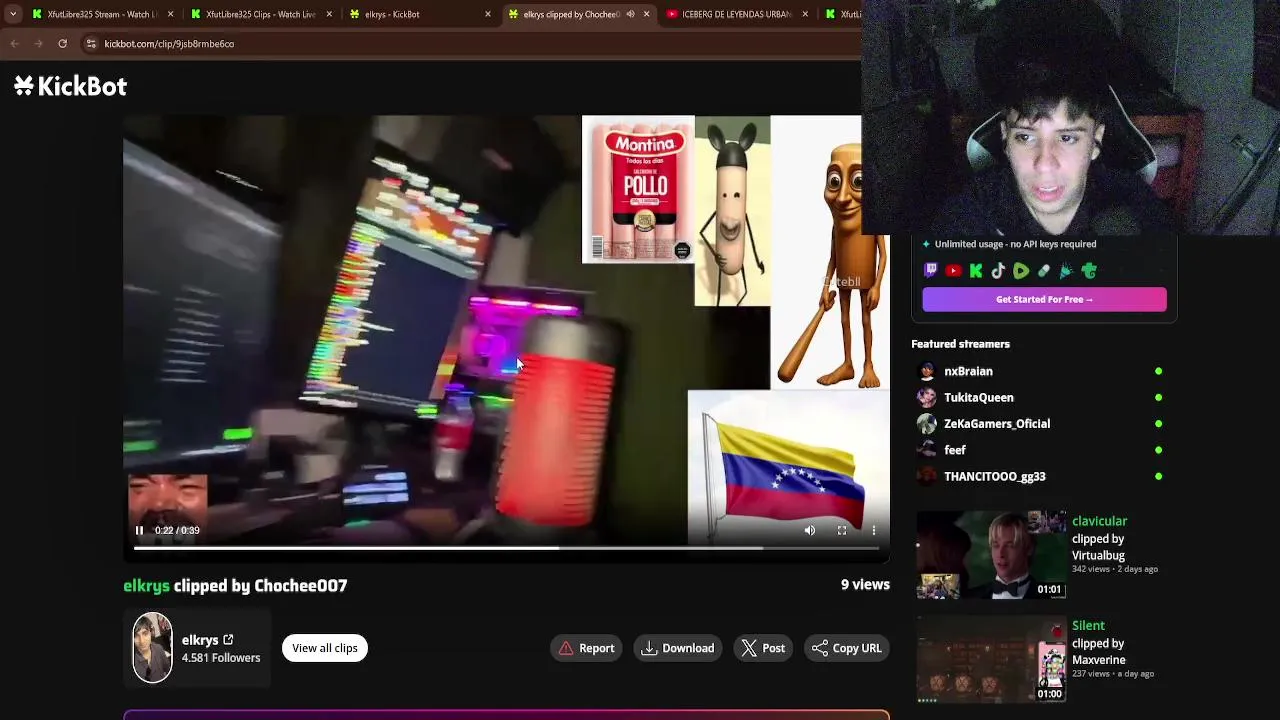The image size is (1280, 720).
Task: Close the XfutLibre325 Clips tab
Action: point(329,14)
